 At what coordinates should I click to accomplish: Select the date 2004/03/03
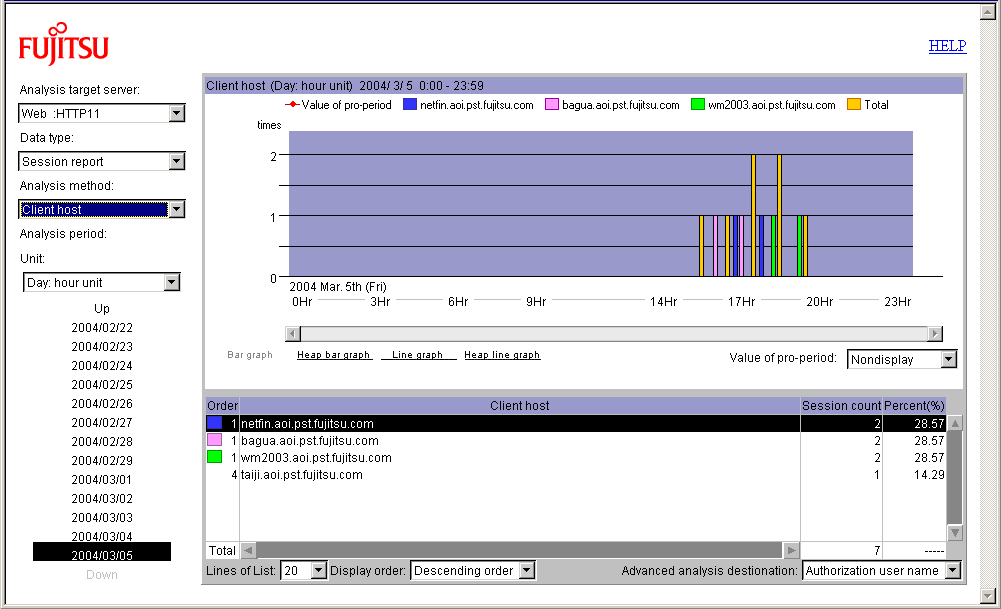coord(102,518)
